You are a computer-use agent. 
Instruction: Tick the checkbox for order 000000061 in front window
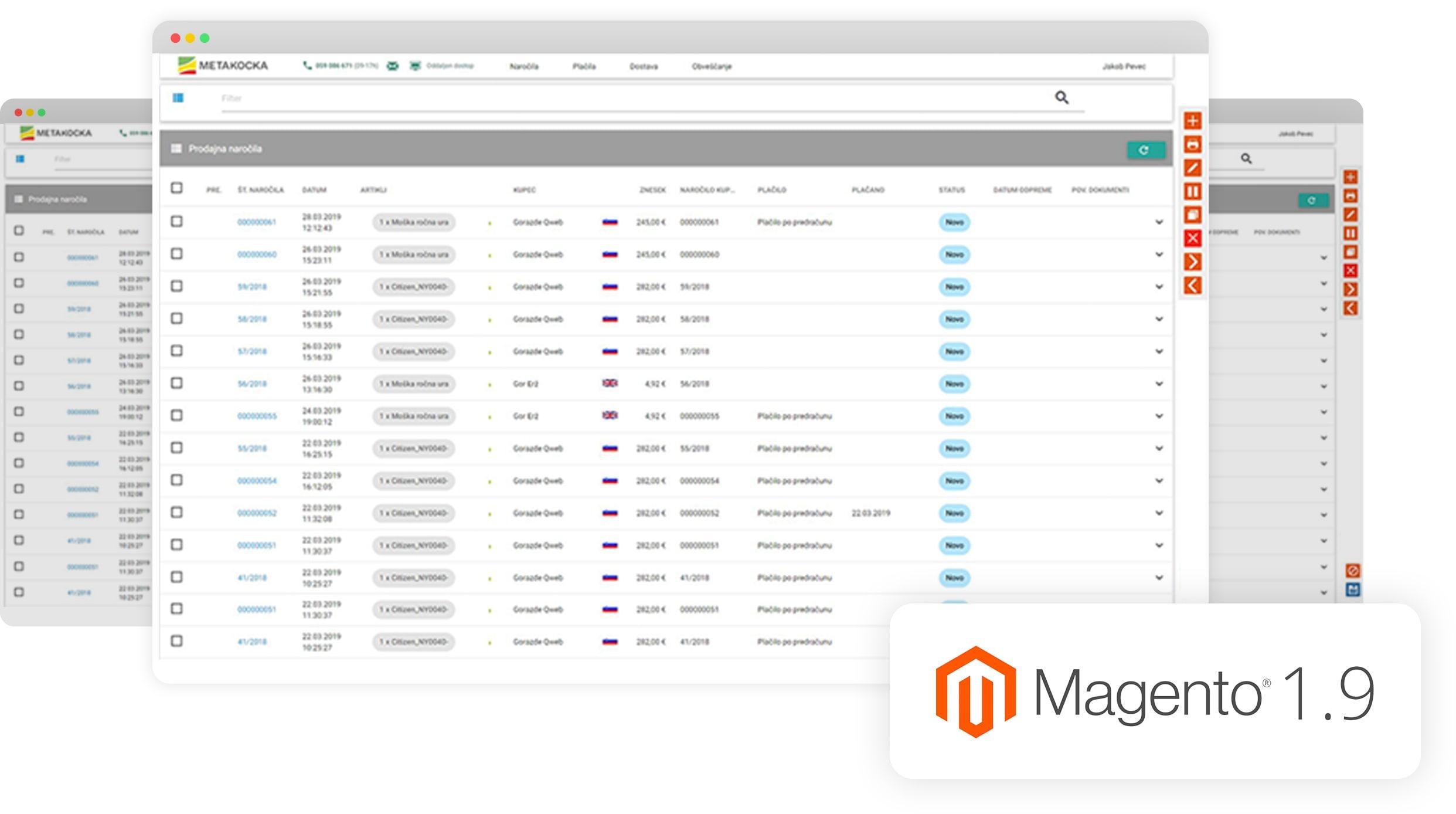176,221
